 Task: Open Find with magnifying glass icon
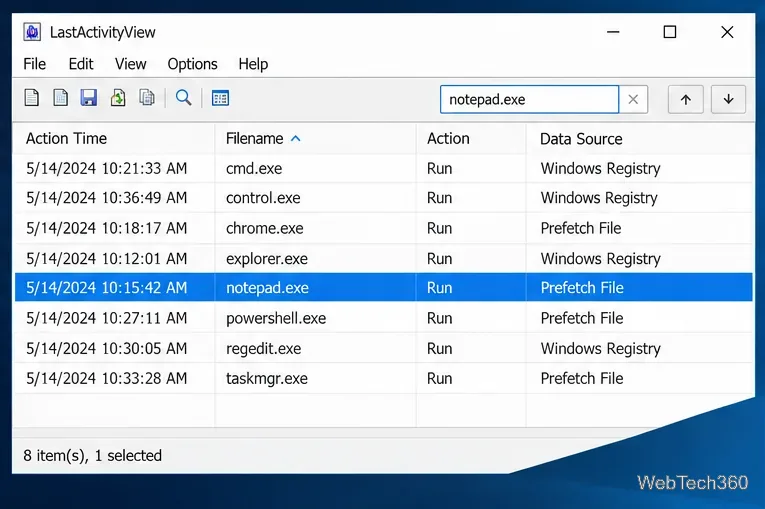click(183, 98)
